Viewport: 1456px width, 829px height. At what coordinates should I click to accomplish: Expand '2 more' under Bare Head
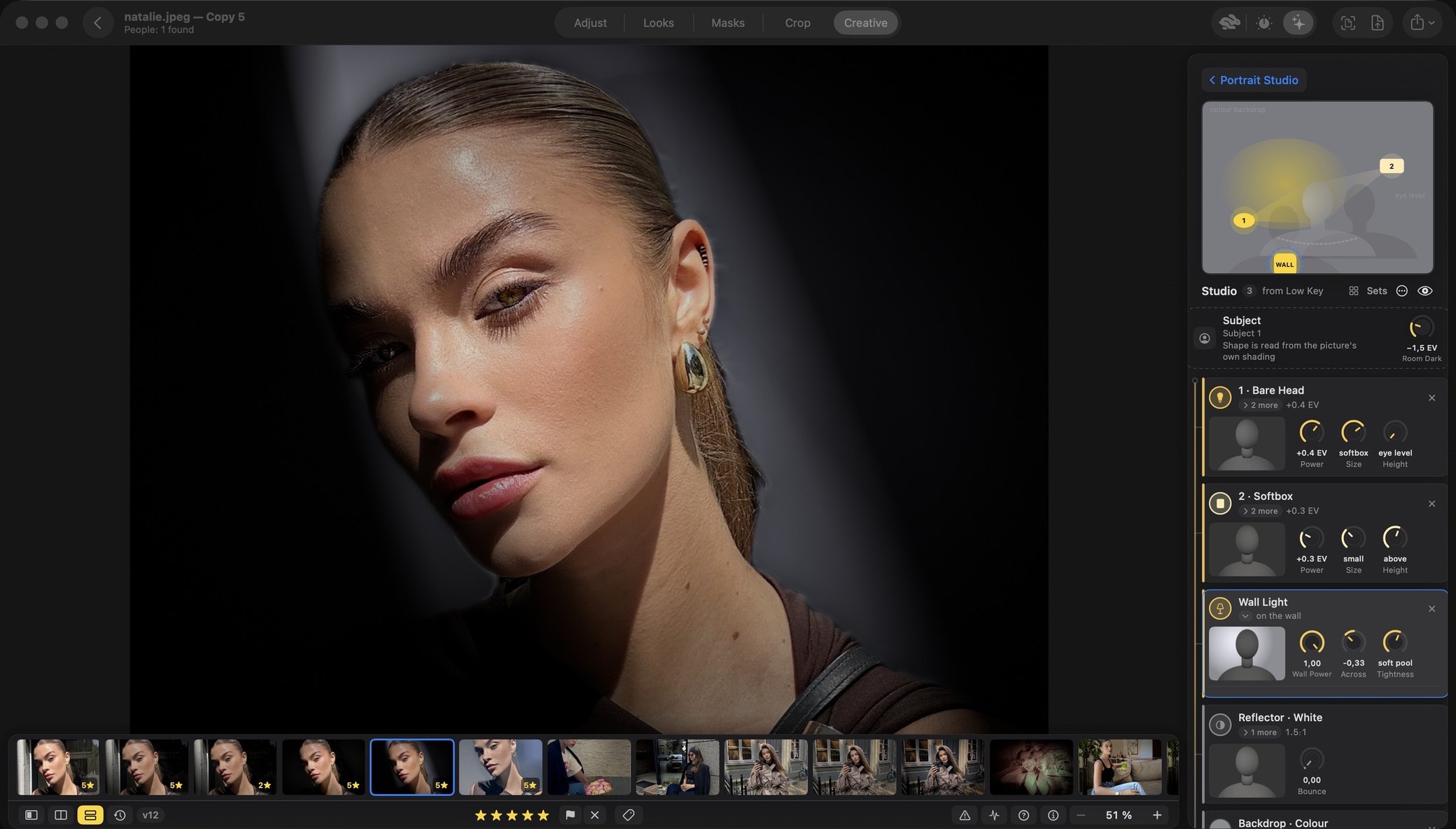click(1260, 405)
